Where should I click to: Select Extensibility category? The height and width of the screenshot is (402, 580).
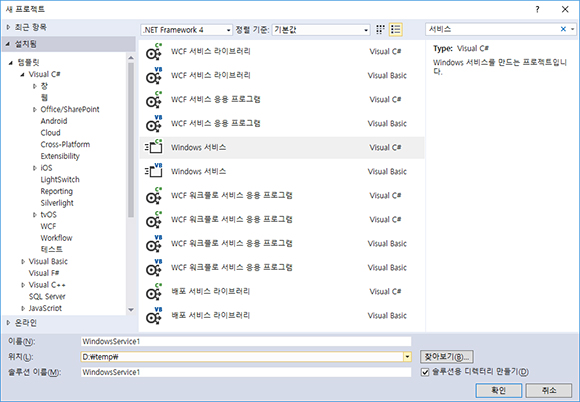click(60, 156)
